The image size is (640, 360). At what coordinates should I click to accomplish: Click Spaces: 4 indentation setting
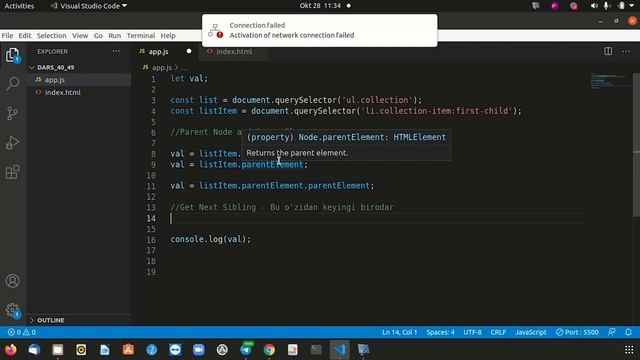[x=440, y=332]
